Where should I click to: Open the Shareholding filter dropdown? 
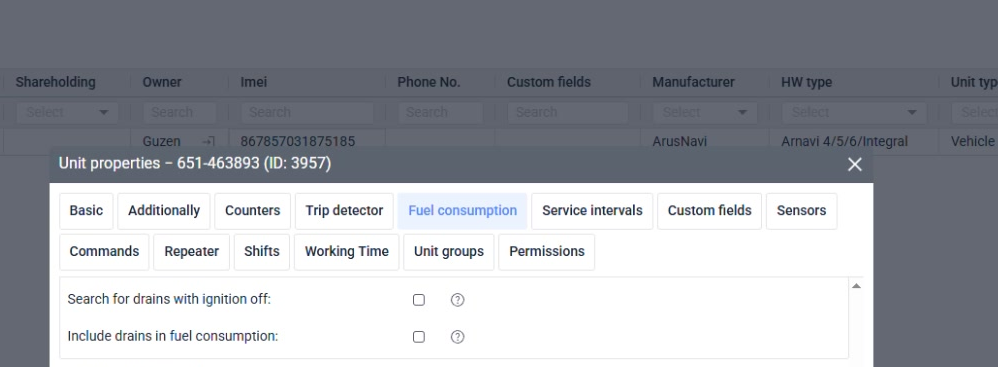(x=67, y=113)
